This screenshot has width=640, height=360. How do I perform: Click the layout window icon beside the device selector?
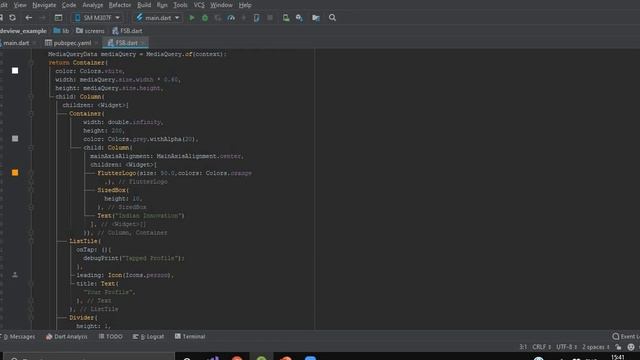[58, 18]
